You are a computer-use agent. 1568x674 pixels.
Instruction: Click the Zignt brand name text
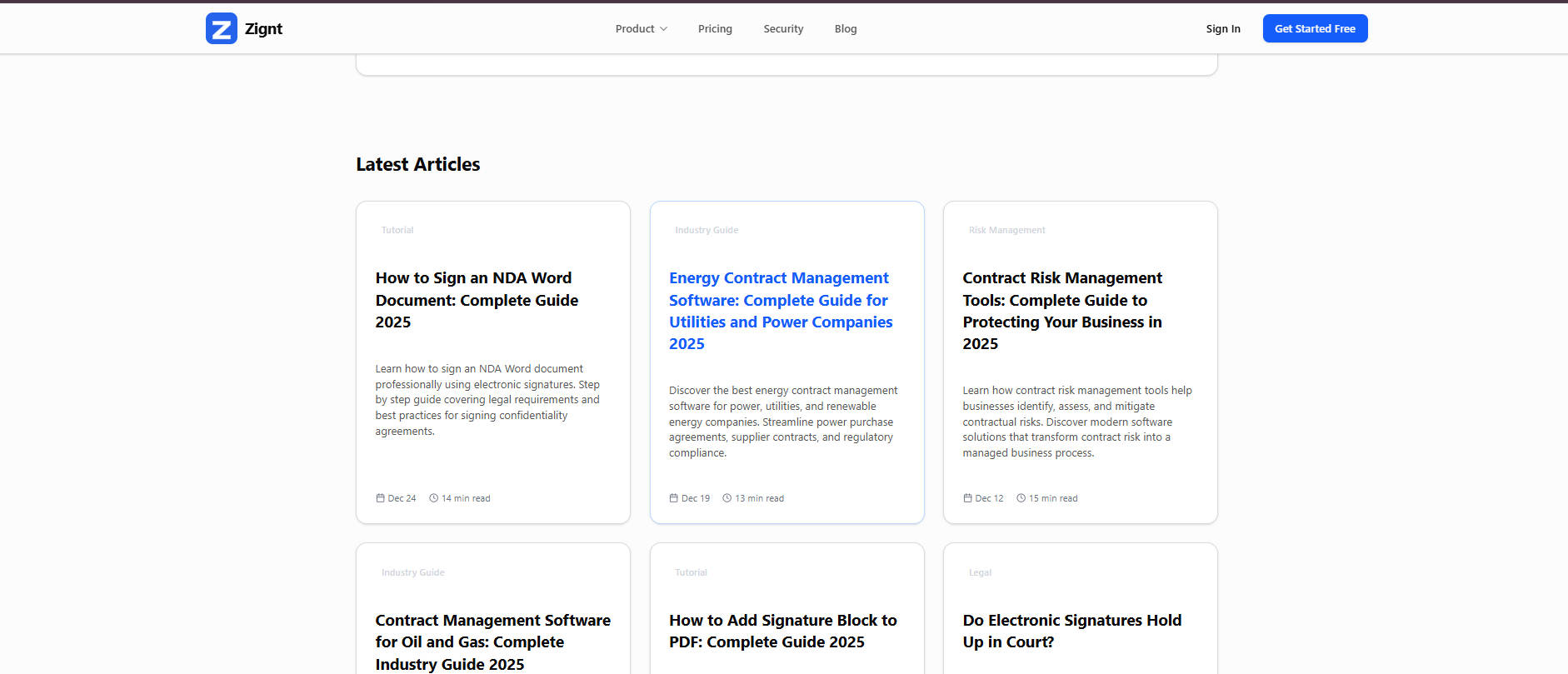coord(263,28)
